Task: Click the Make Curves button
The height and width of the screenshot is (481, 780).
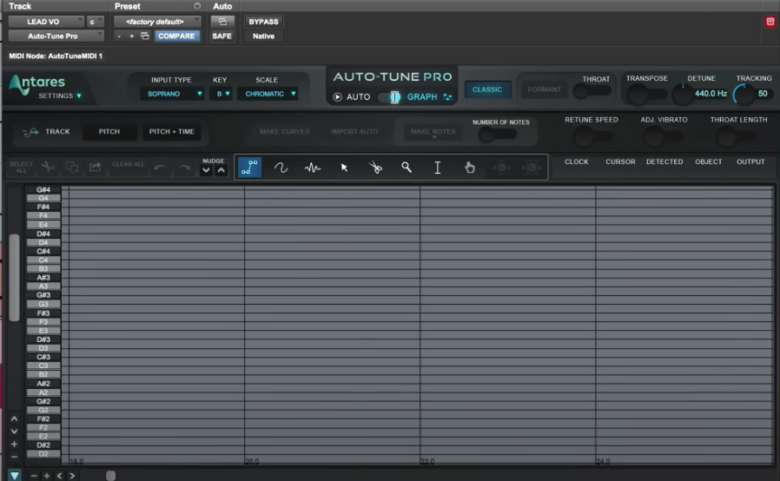Action: 285,132
